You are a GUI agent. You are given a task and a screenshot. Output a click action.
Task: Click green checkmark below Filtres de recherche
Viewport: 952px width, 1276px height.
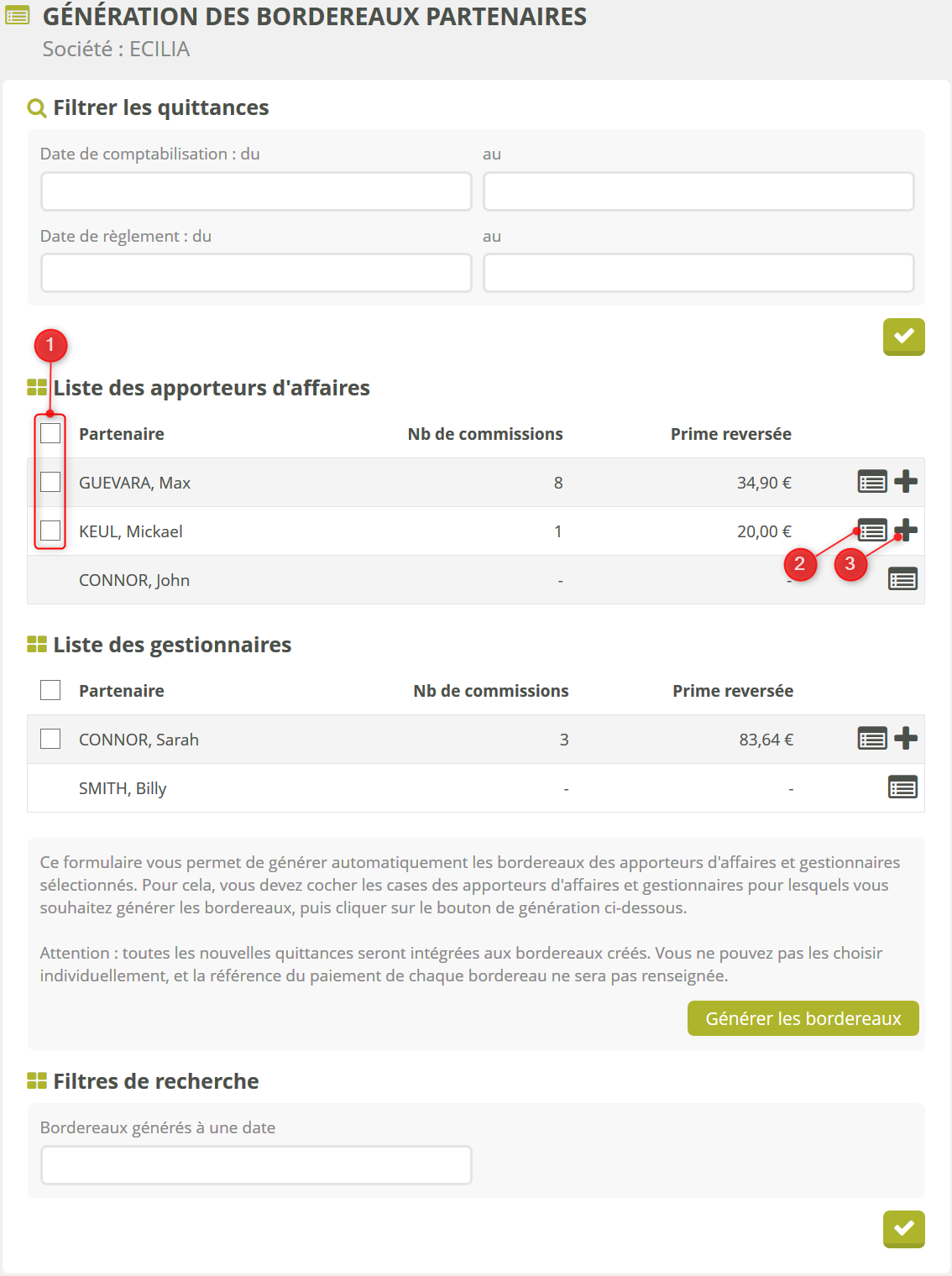(x=903, y=1229)
